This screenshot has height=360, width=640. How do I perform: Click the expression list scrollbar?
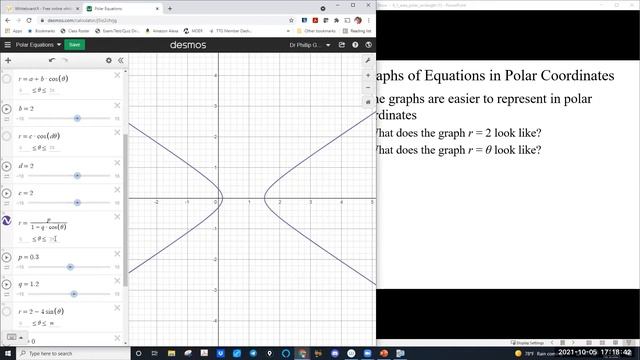[125, 210]
